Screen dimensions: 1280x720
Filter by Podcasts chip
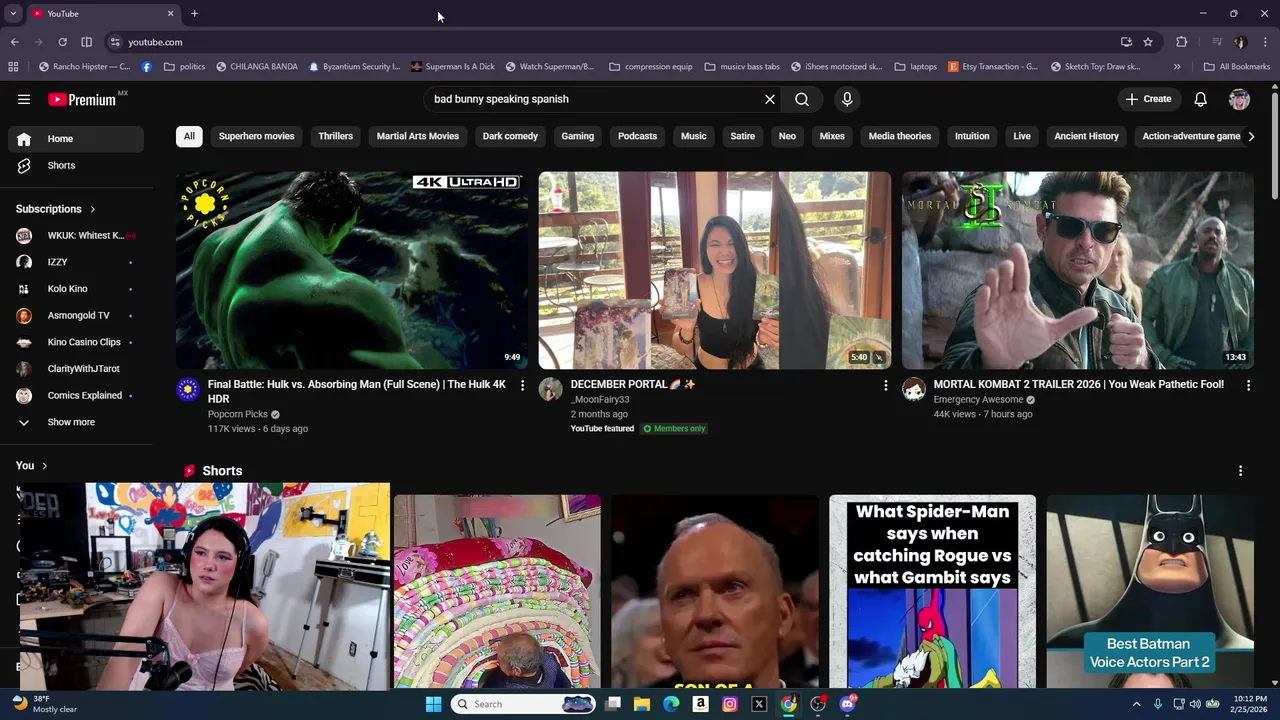637,136
